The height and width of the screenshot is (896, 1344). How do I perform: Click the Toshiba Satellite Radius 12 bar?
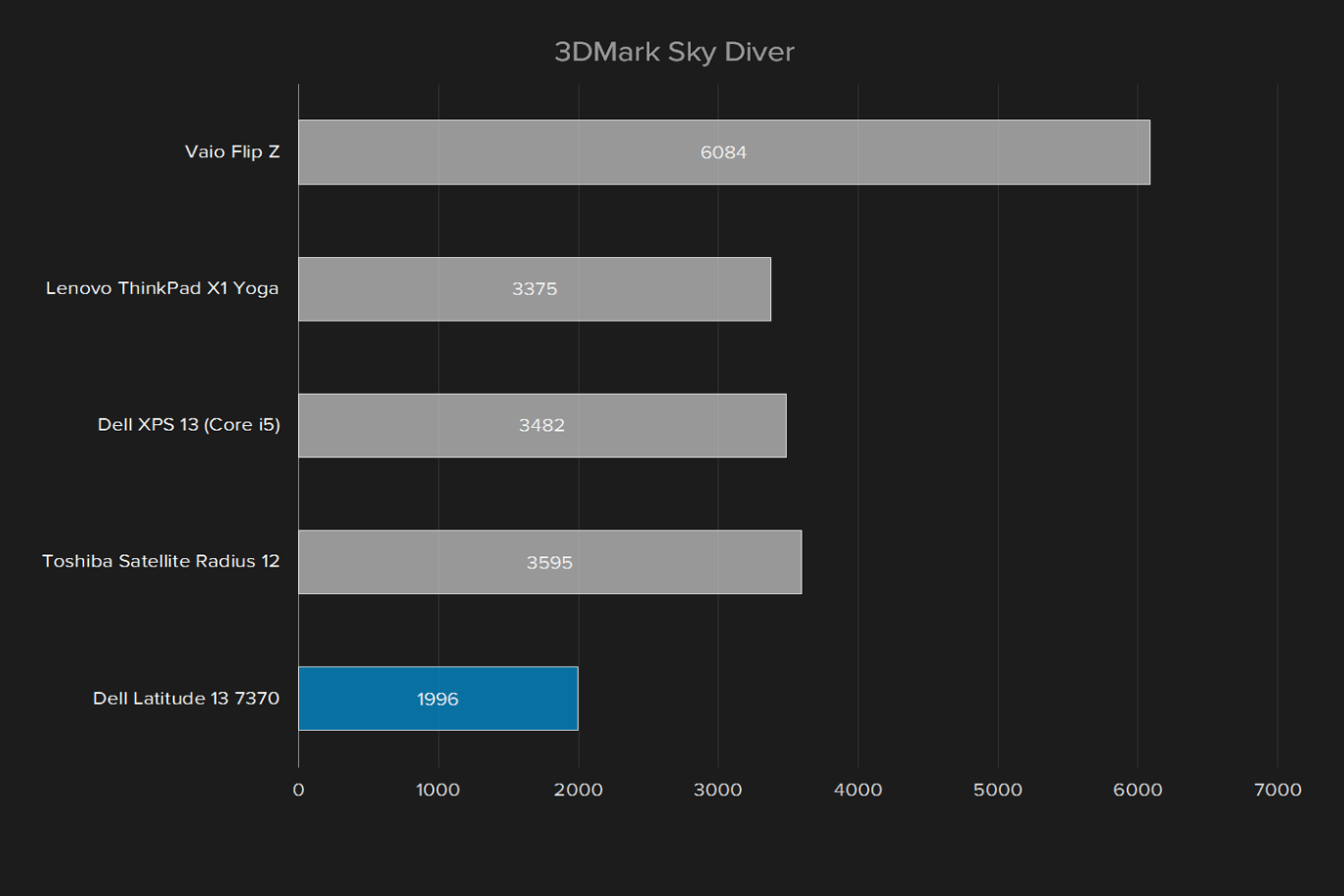[x=550, y=562]
